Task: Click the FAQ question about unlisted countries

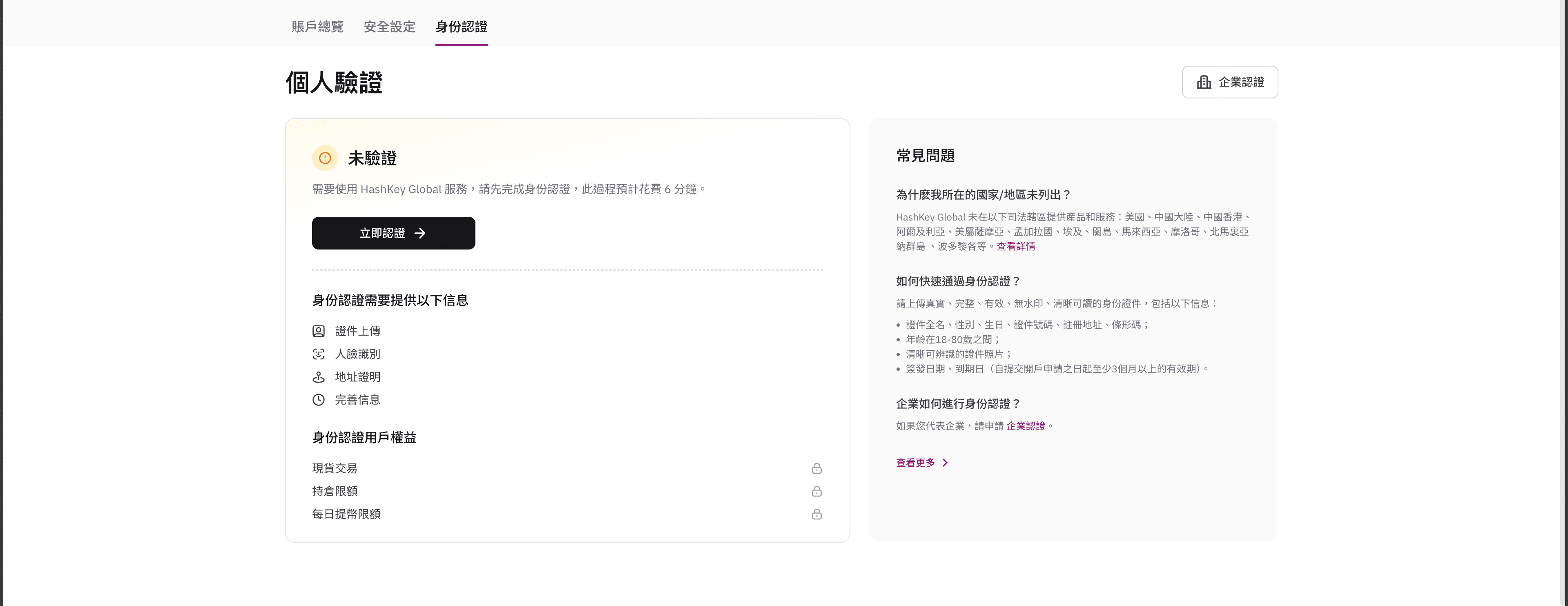Action: [983, 195]
